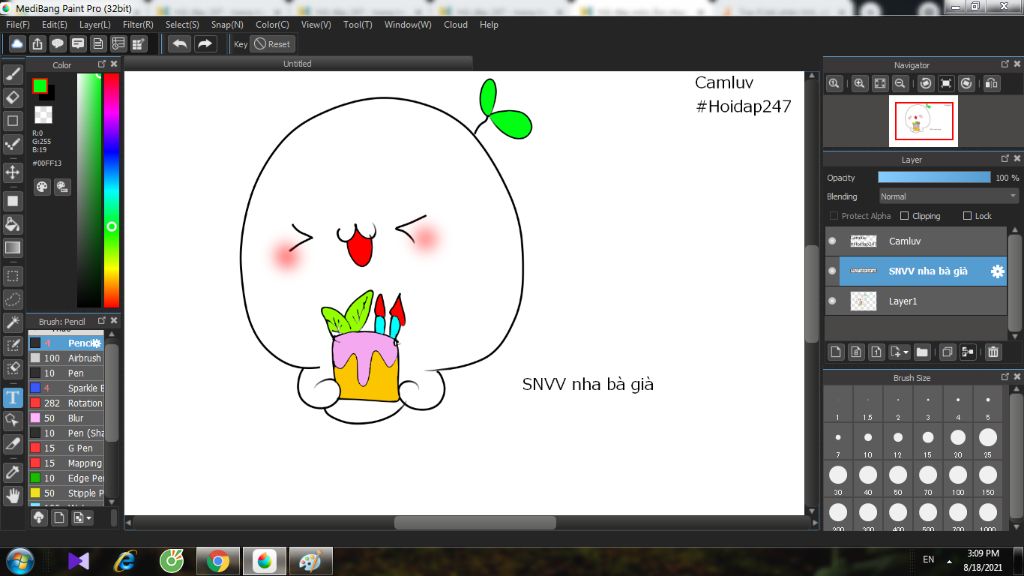Expand brush panel add-brush dropdown
This screenshot has height=576, width=1024.
tap(83, 518)
